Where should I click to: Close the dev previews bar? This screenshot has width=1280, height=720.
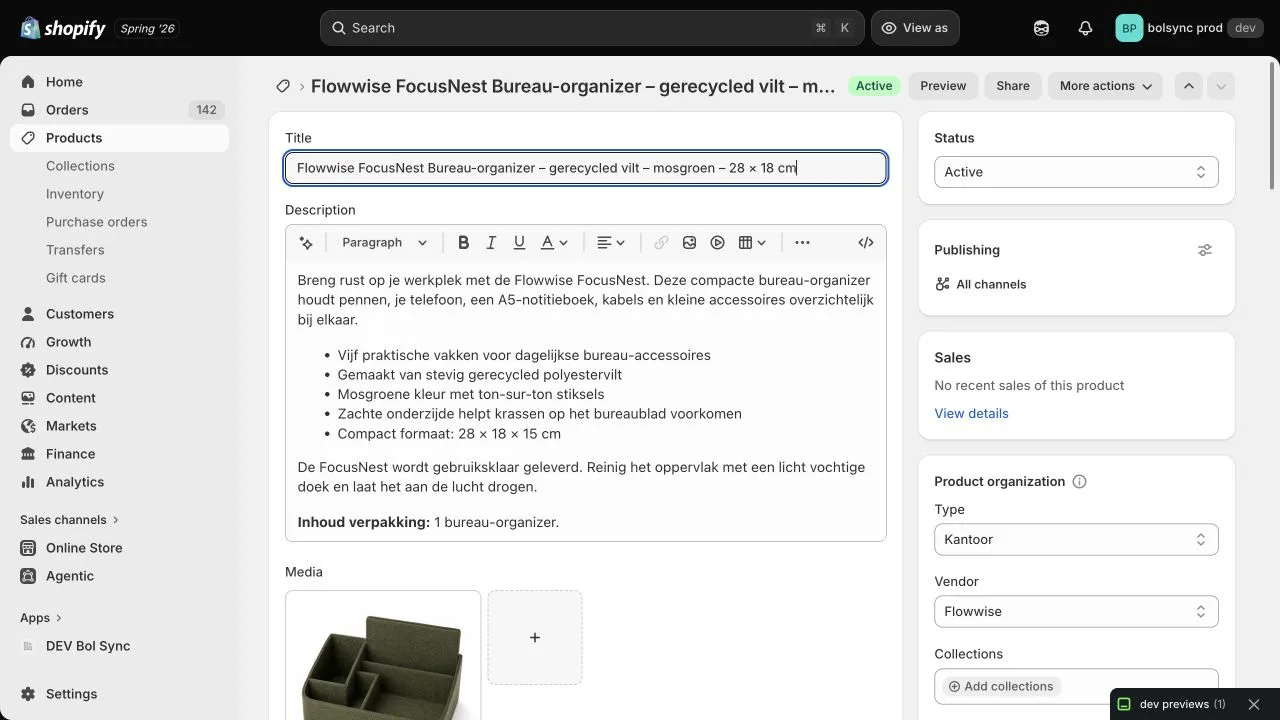[x=1254, y=704]
